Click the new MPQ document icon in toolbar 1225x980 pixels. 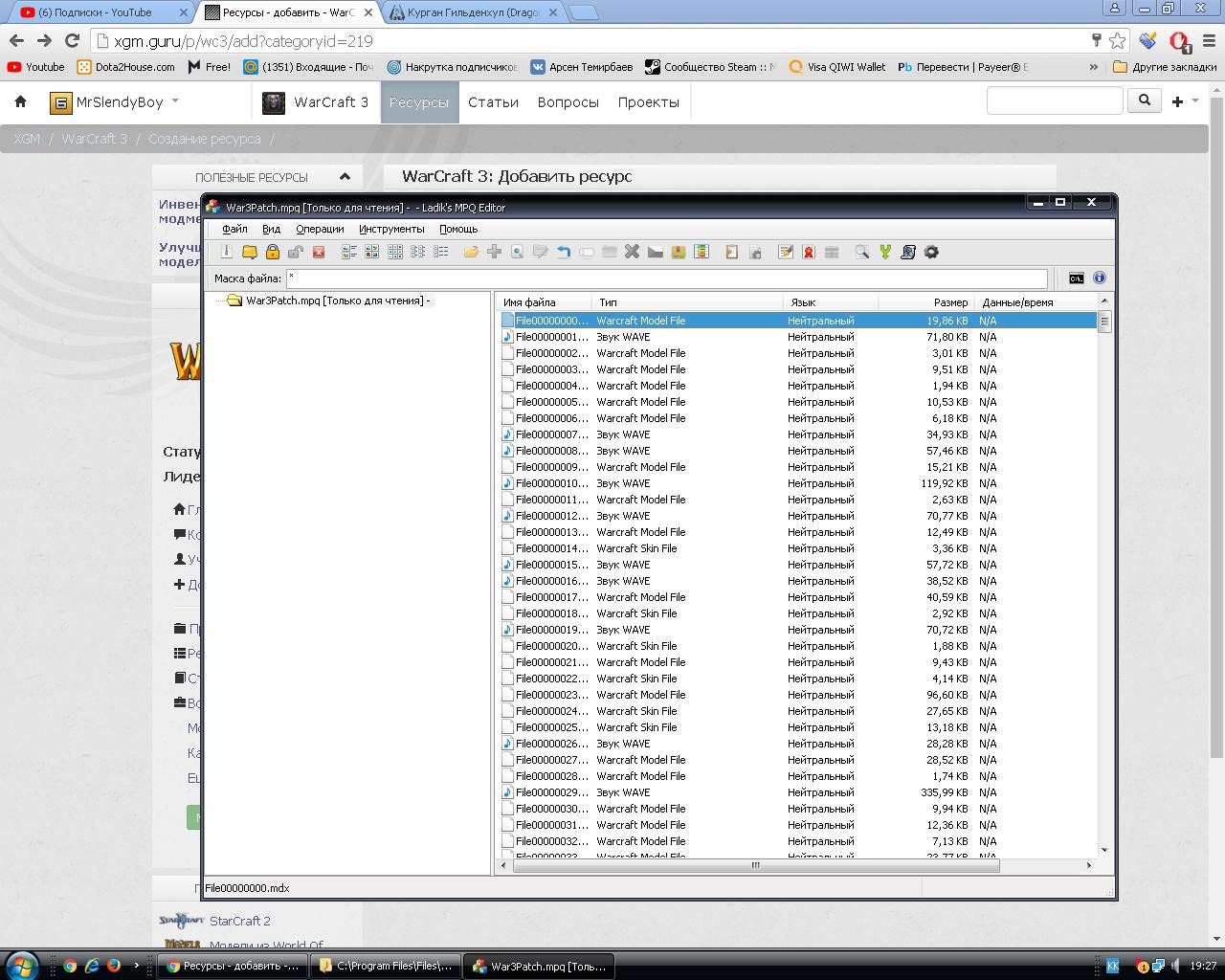click(227, 252)
